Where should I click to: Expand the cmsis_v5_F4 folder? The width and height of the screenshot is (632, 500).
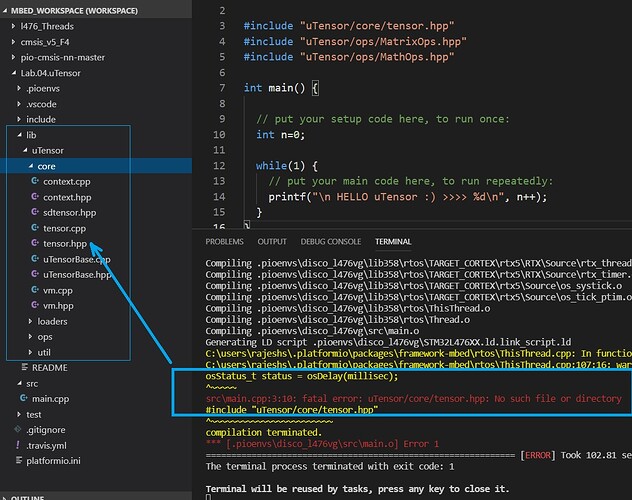(x=13, y=42)
